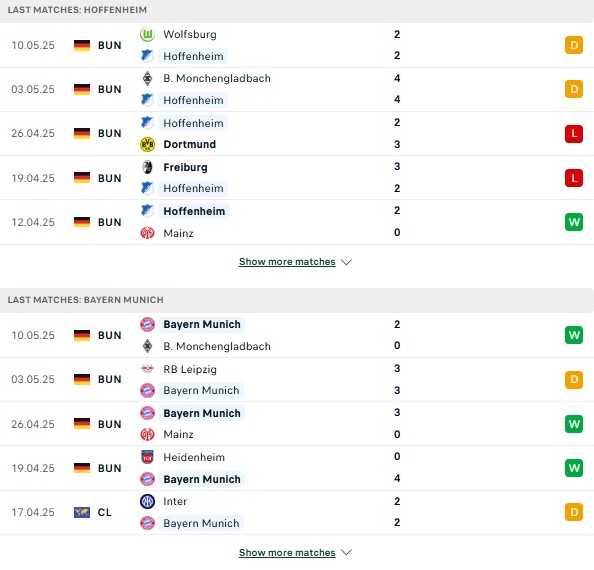Click the Dortmund BVB club logo
The image size is (594, 570).
click(147, 145)
